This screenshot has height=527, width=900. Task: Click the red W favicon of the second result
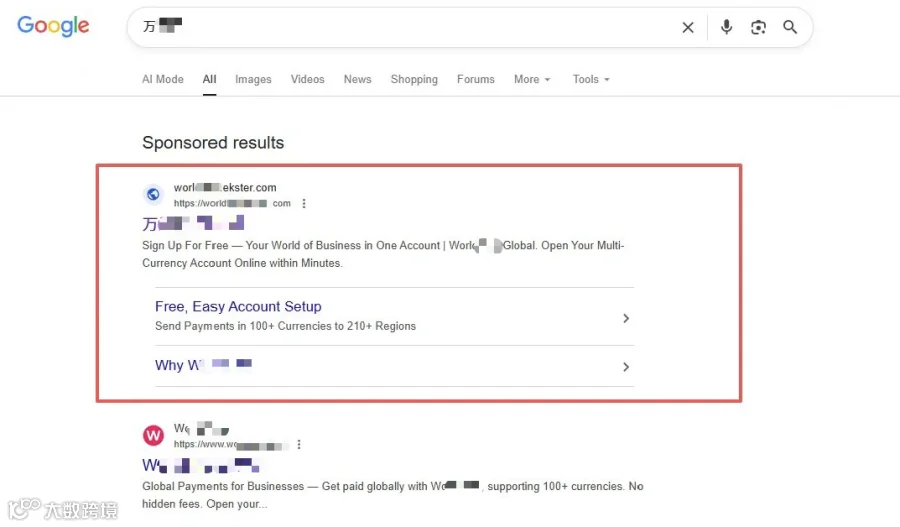[x=153, y=436]
